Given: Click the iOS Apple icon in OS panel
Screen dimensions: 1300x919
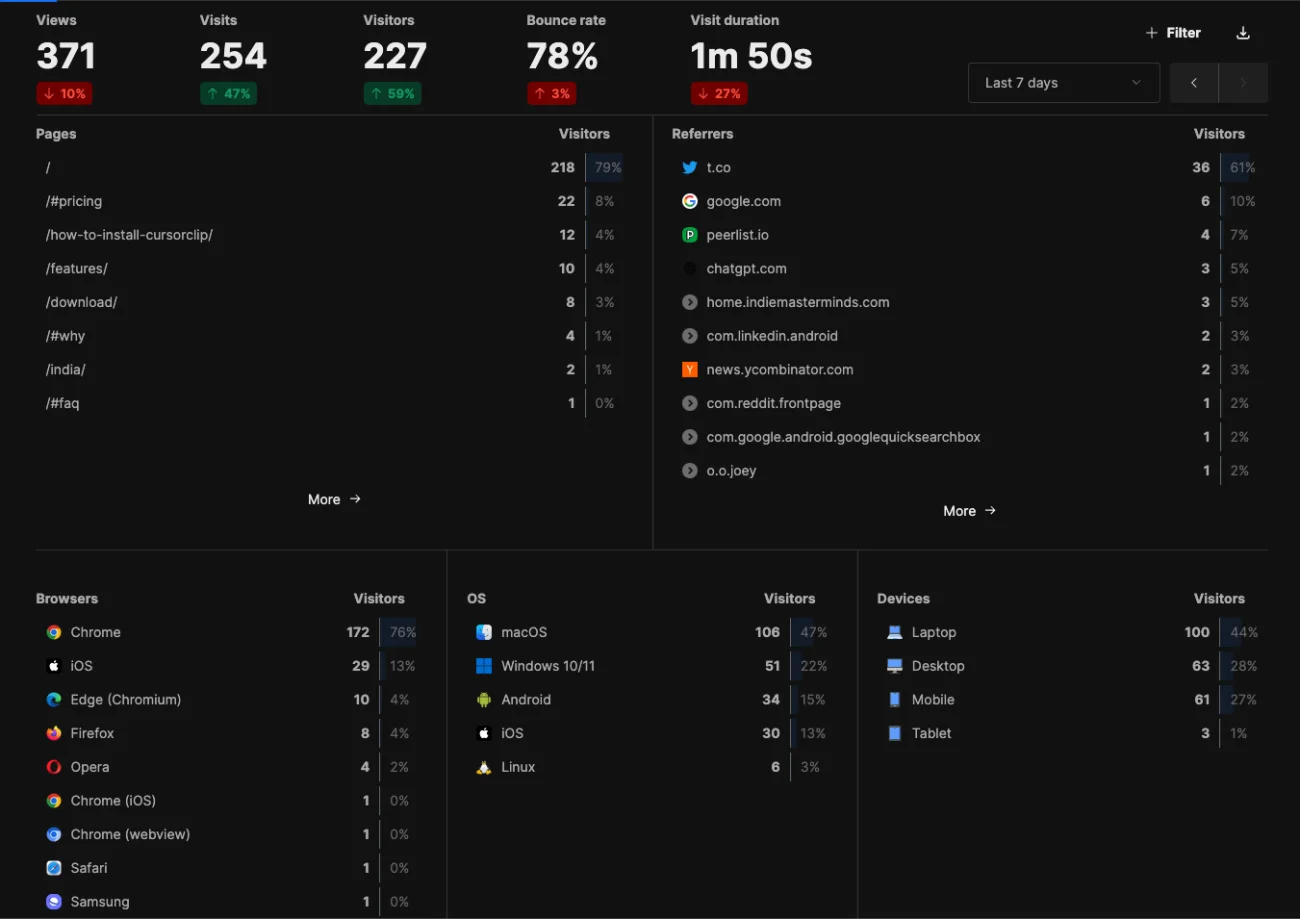Looking at the screenshot, I should click(x=484, y=733).
